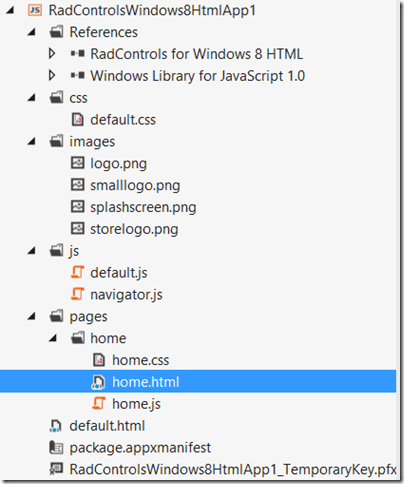404x484 pixels.
Task: Collapse the pages folder
Action: pyautogui.click(x=32, y=316)
